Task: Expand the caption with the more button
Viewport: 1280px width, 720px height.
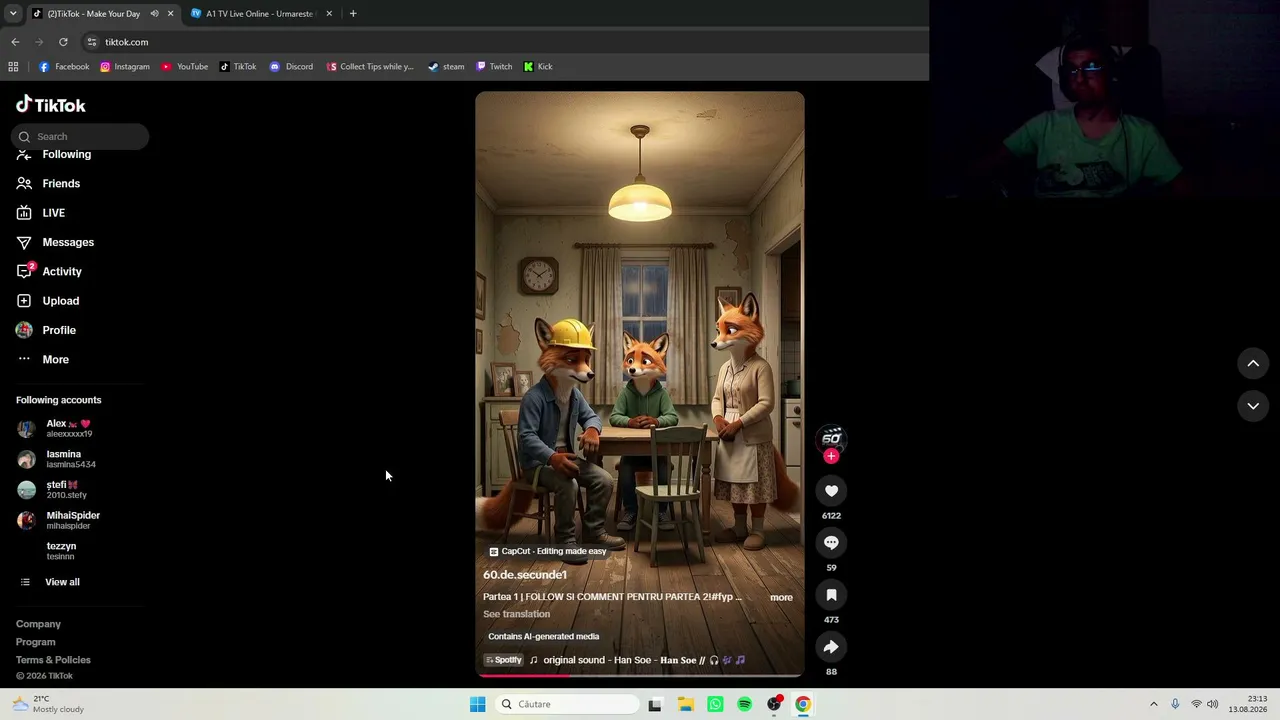Action: click(x=781, y=598)
